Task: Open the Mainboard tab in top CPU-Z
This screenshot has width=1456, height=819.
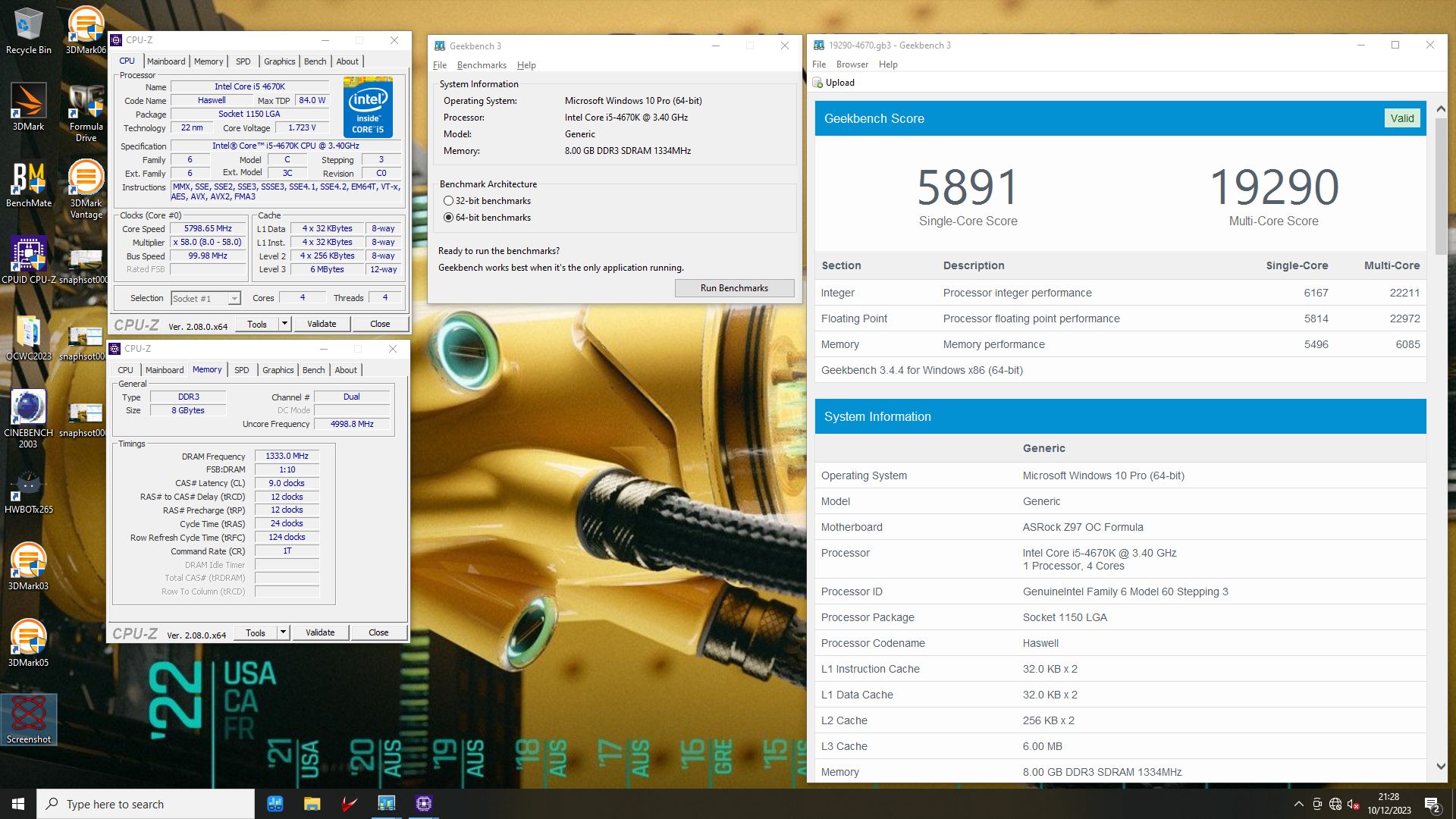Action: (x=166, y=61)
